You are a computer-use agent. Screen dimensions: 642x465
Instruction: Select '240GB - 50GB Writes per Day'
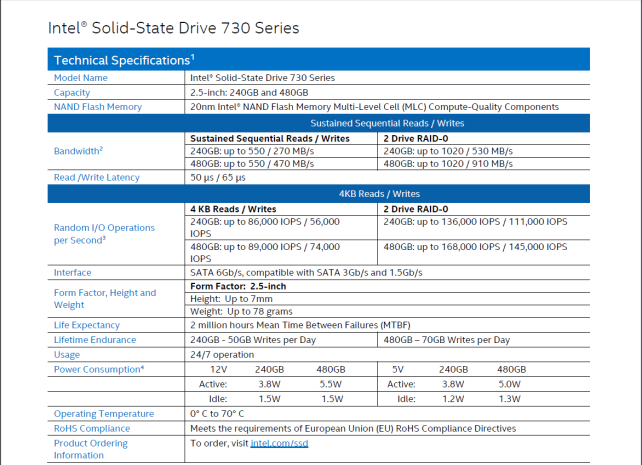click(x=253, y=340)
